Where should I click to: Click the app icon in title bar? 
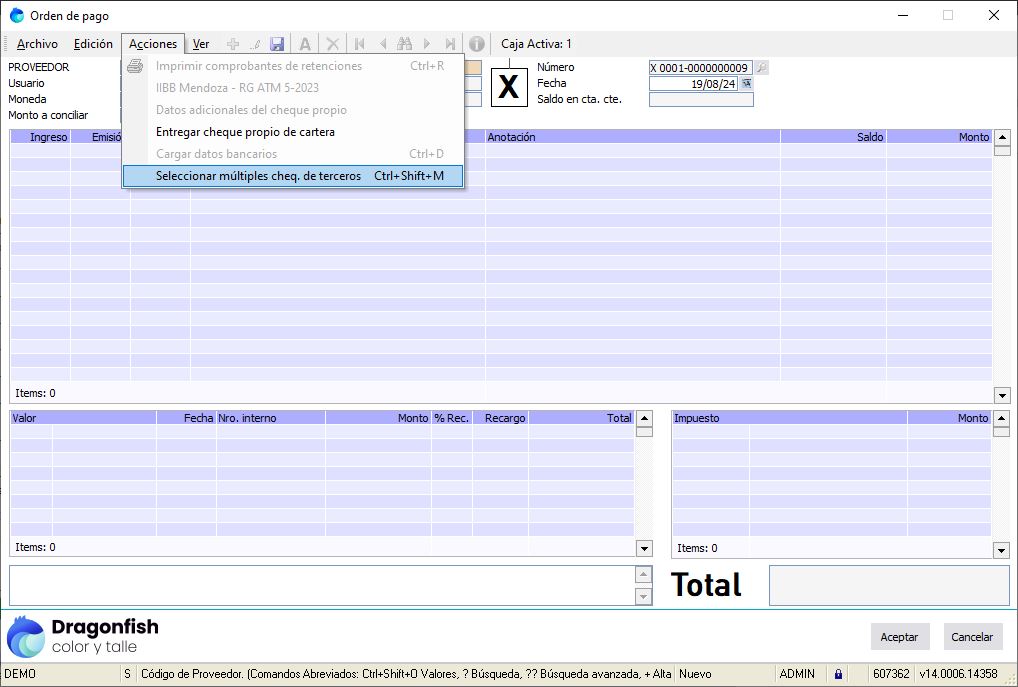17,16
